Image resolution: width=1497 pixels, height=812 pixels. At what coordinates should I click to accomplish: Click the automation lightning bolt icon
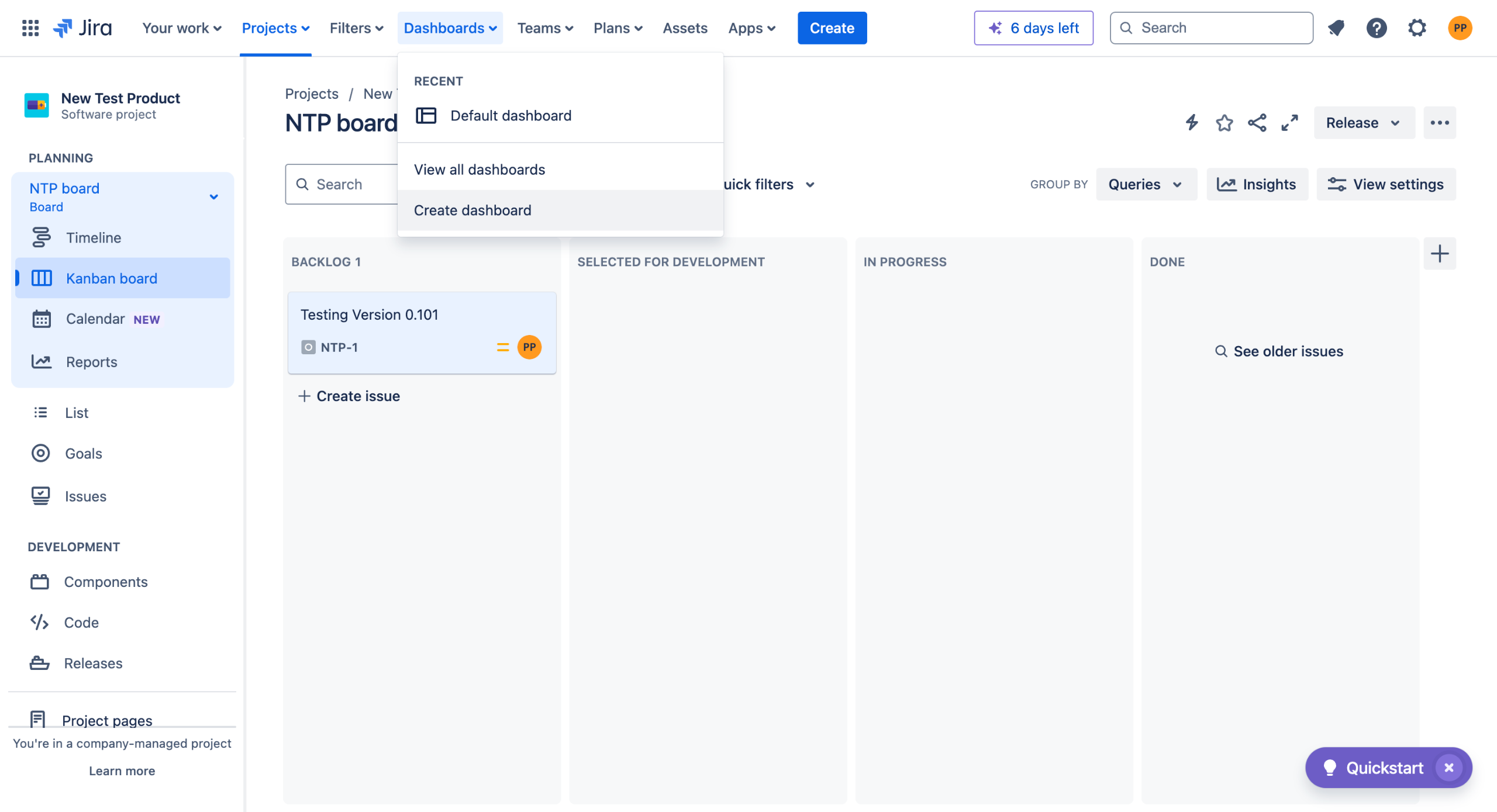point(1192,123)
